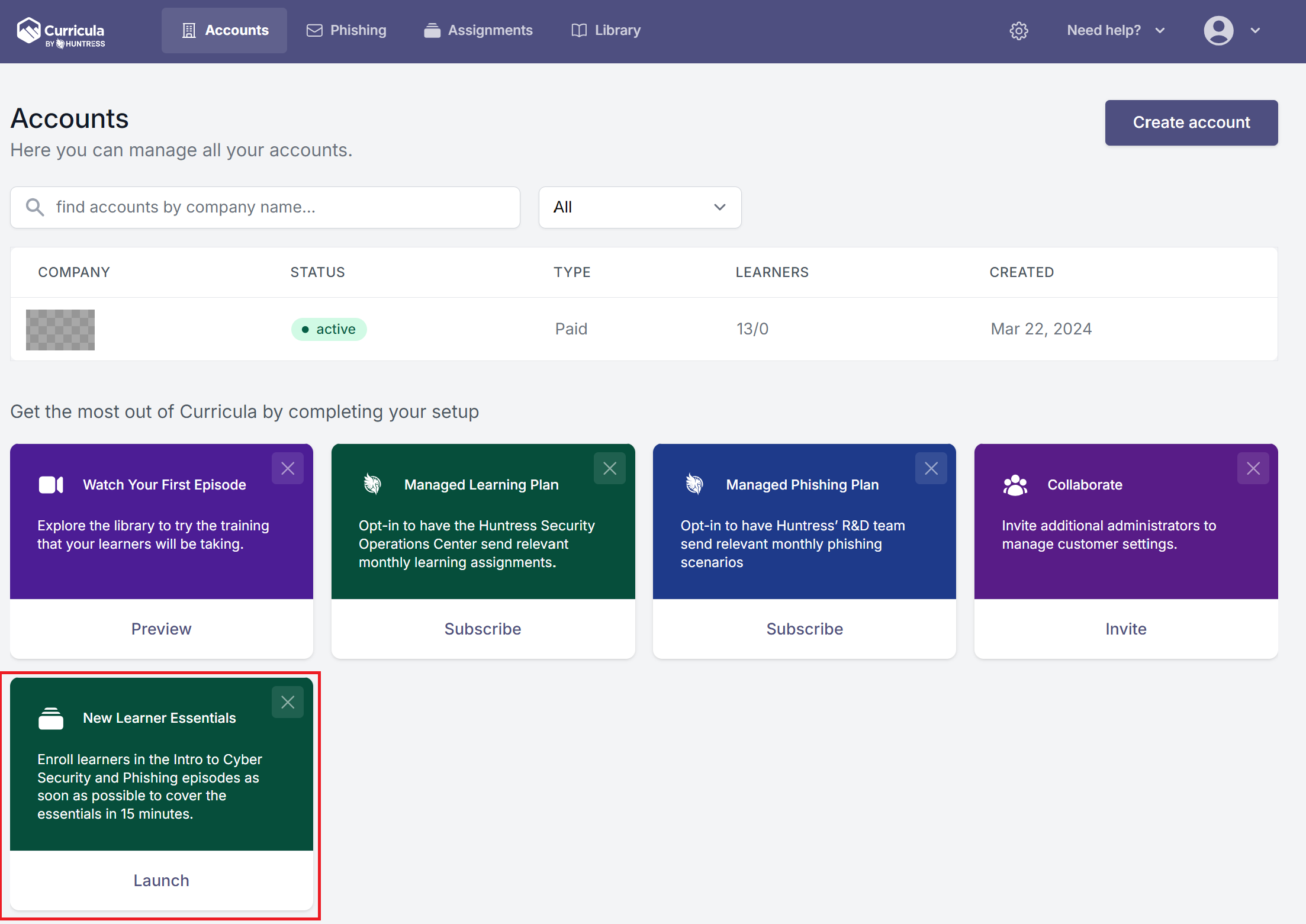Expand the user menu chevron

(x=1255, y=31)
